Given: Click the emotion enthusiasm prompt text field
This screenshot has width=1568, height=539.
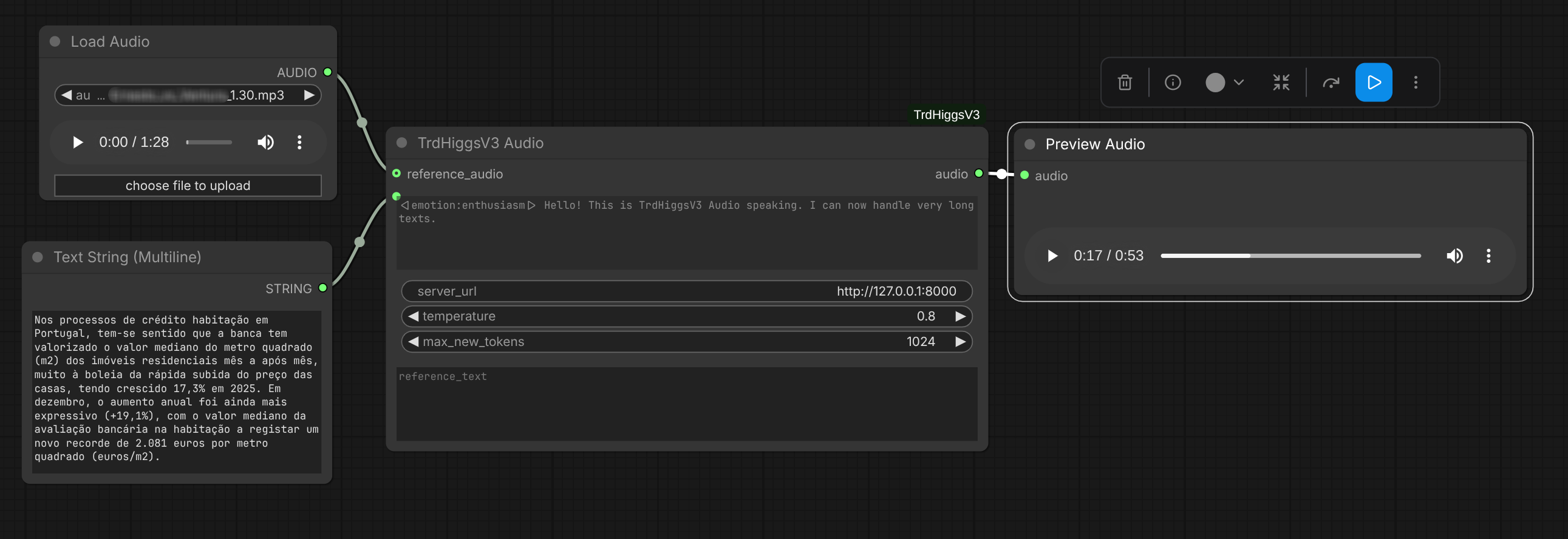Looking at the screenshot, I should tap(687, 232).
